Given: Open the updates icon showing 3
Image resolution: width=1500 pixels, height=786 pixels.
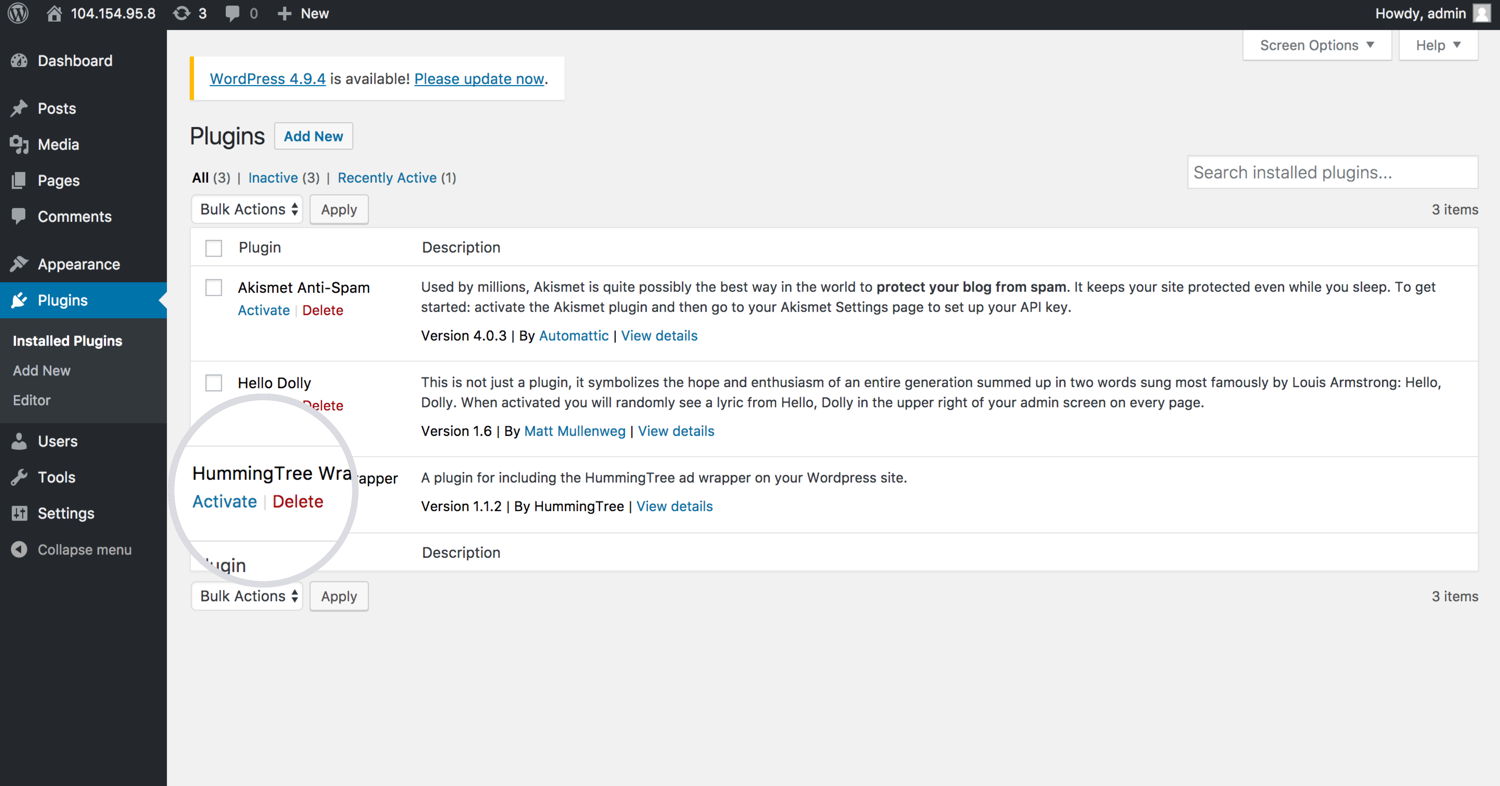Looking at the screenshot, I should (181, 14).
